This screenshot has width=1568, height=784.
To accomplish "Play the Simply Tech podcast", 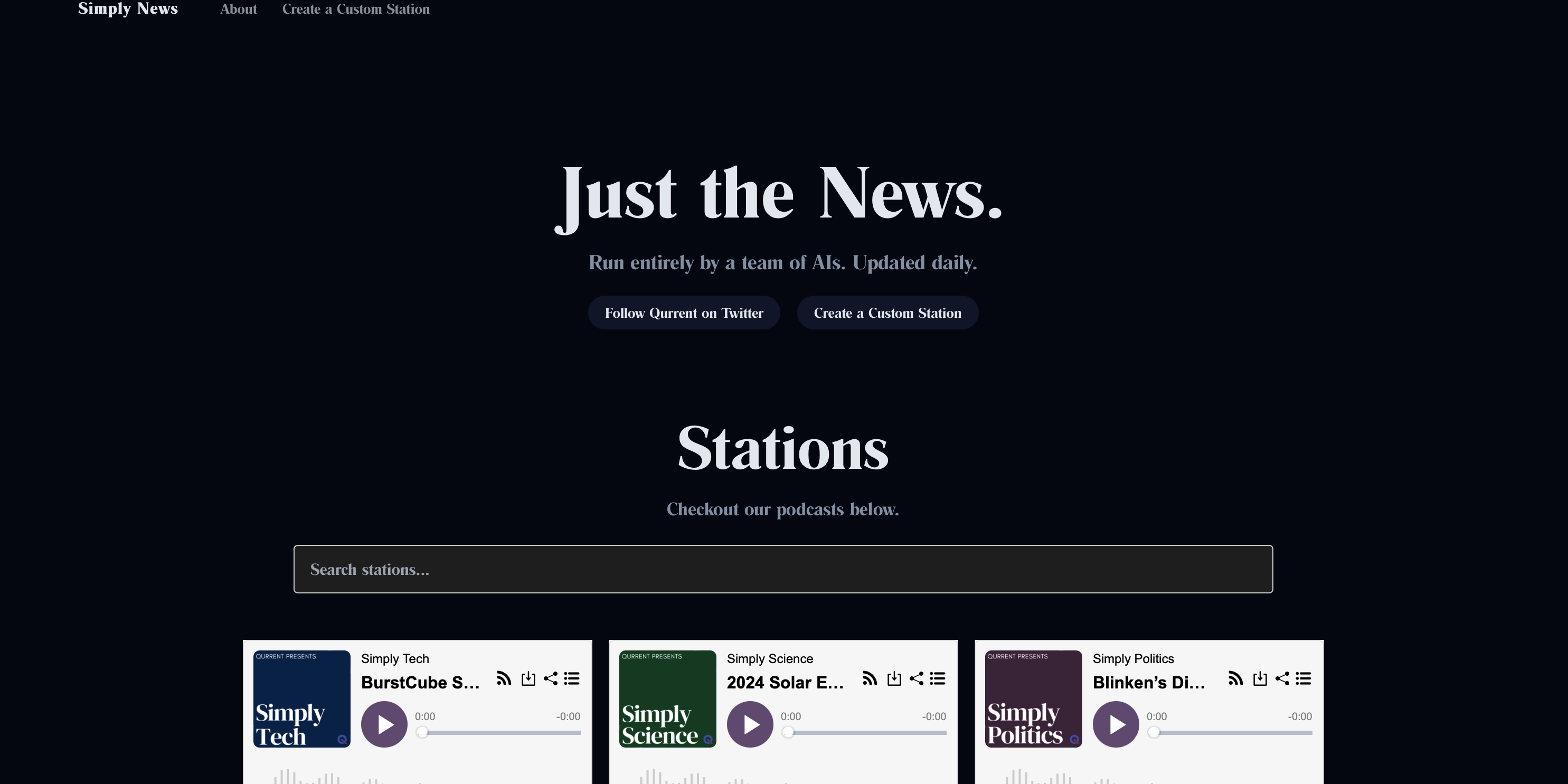I will pos(384,724).
